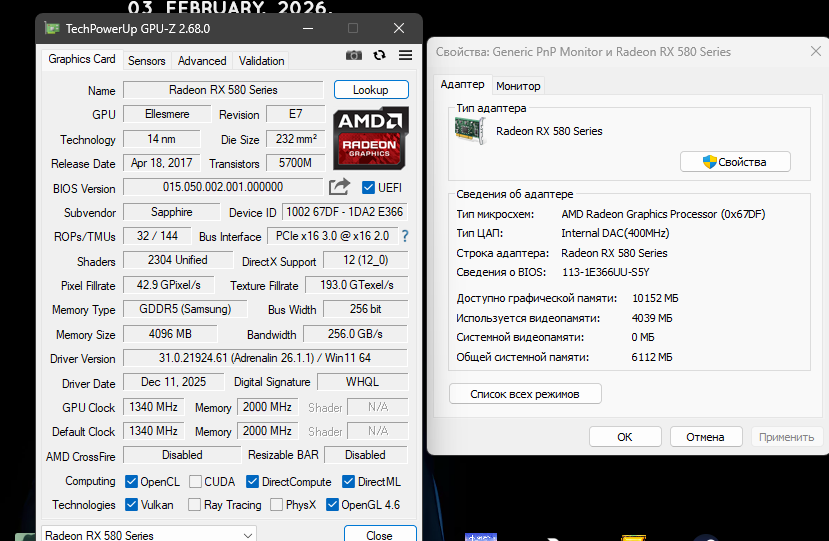Switch to the Sensors tab
The height and width of the screenshot is (541, 829).
[147, 61]
